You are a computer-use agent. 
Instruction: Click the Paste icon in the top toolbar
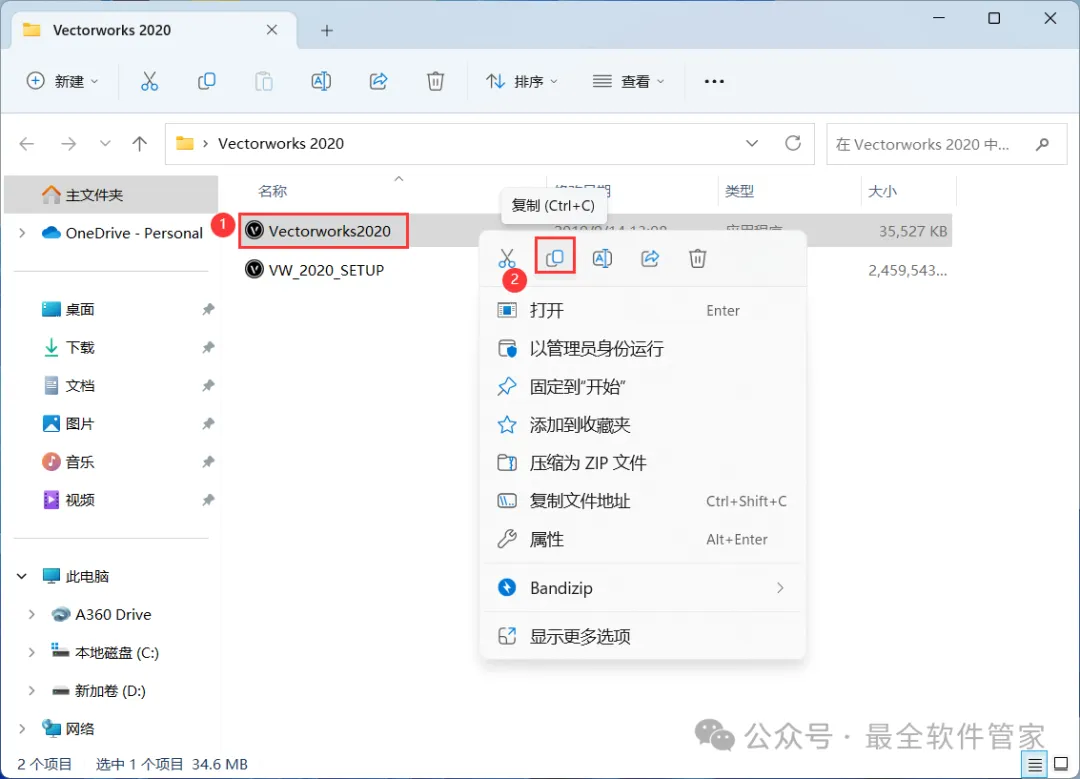264,81
